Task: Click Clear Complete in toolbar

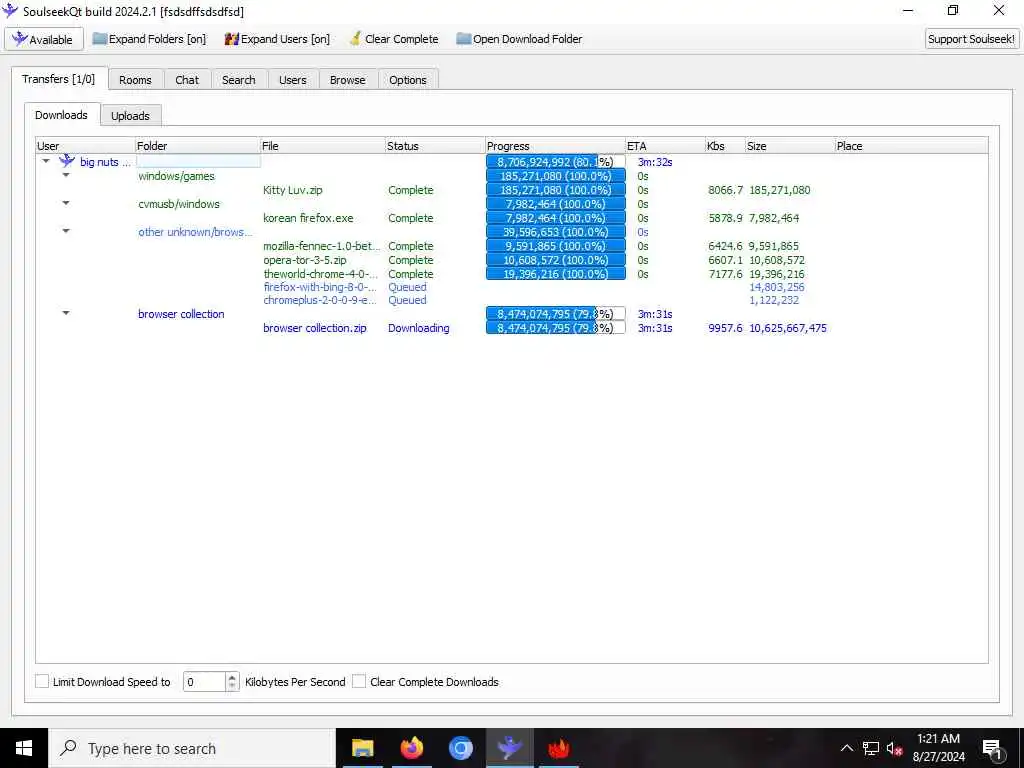Action: pyautogui.click(x=394, y=39)
